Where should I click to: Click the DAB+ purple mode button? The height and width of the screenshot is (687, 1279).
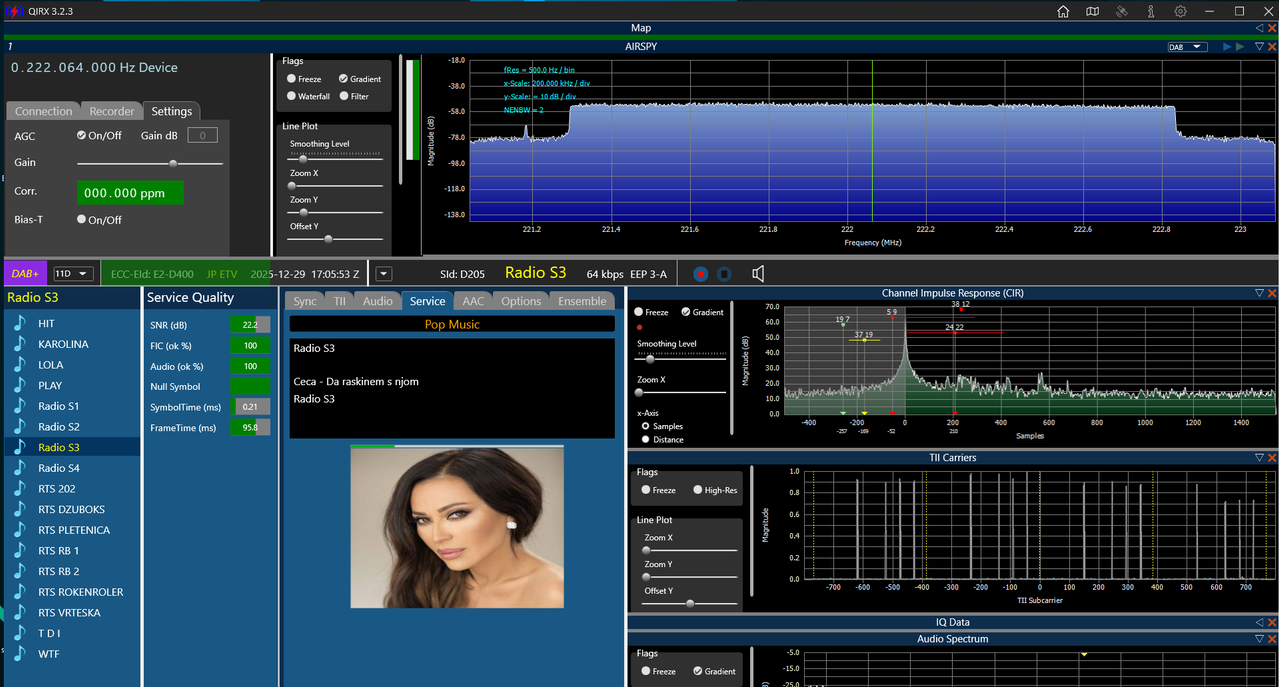tap(25, 273)
